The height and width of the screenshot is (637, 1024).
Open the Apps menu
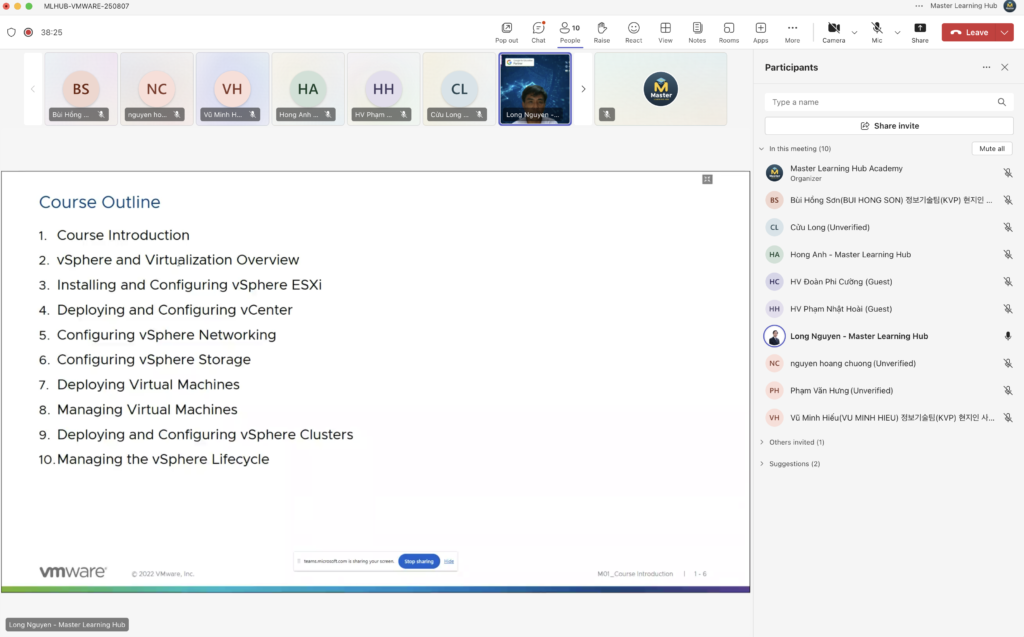point(760,32)
